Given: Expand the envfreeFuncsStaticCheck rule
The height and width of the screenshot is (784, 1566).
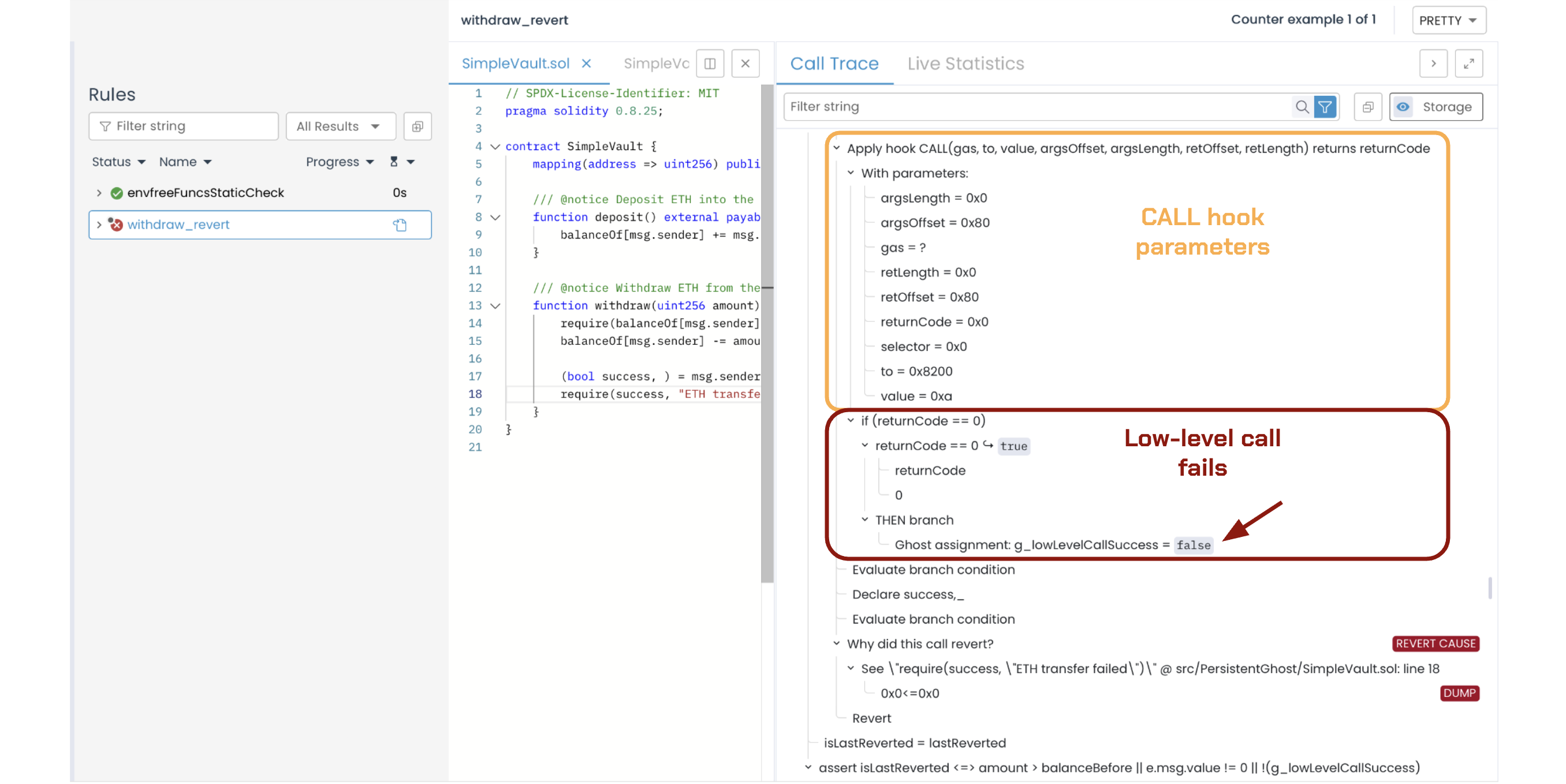Looking at the screenshot, I should [x=99, y=193].
